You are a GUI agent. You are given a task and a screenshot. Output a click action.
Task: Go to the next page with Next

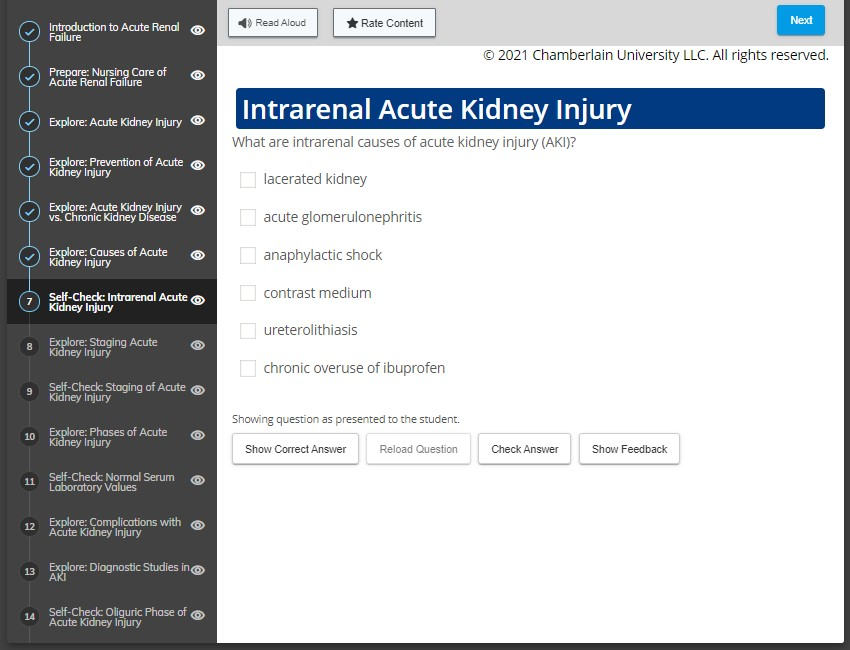point(801,21)
